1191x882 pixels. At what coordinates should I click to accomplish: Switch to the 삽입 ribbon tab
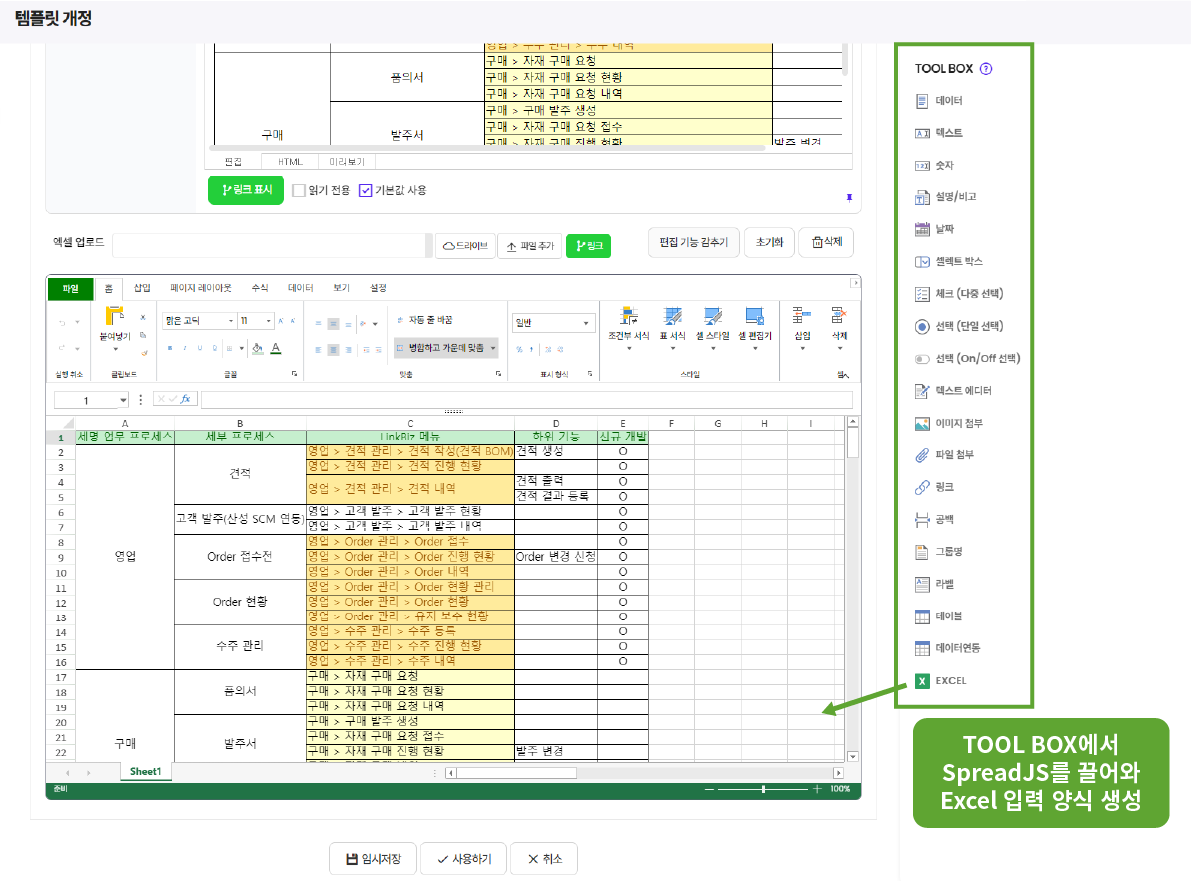142,288
